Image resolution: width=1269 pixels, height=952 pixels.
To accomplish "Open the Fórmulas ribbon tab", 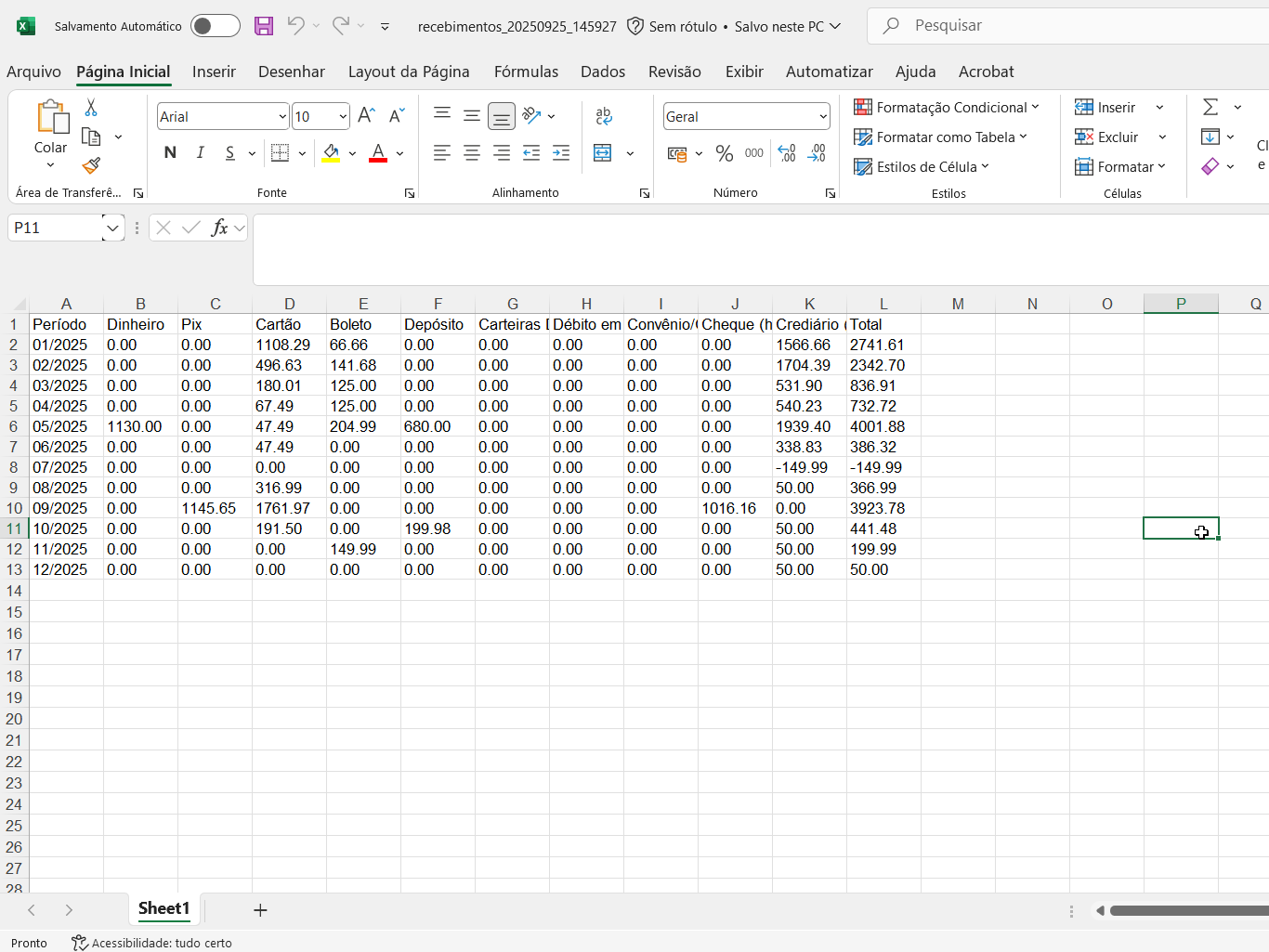I will (x=526, y=72).
